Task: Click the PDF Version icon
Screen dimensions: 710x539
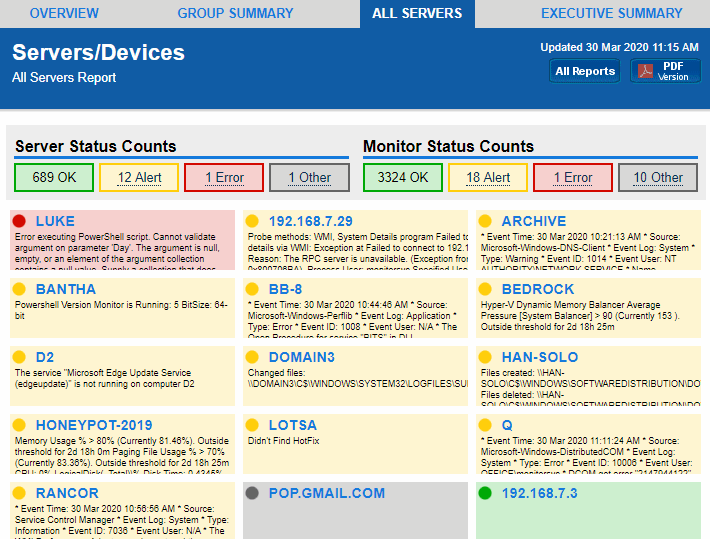Action: pyautogui.click(x=647, y=71)
